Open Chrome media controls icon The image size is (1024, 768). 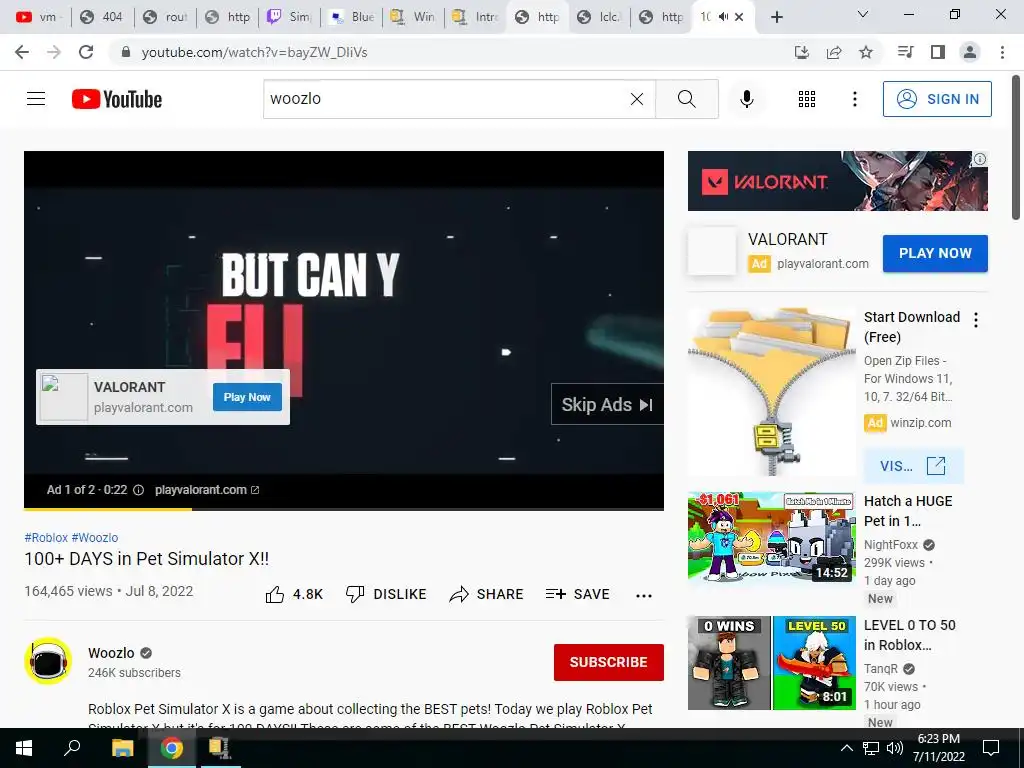905,52
